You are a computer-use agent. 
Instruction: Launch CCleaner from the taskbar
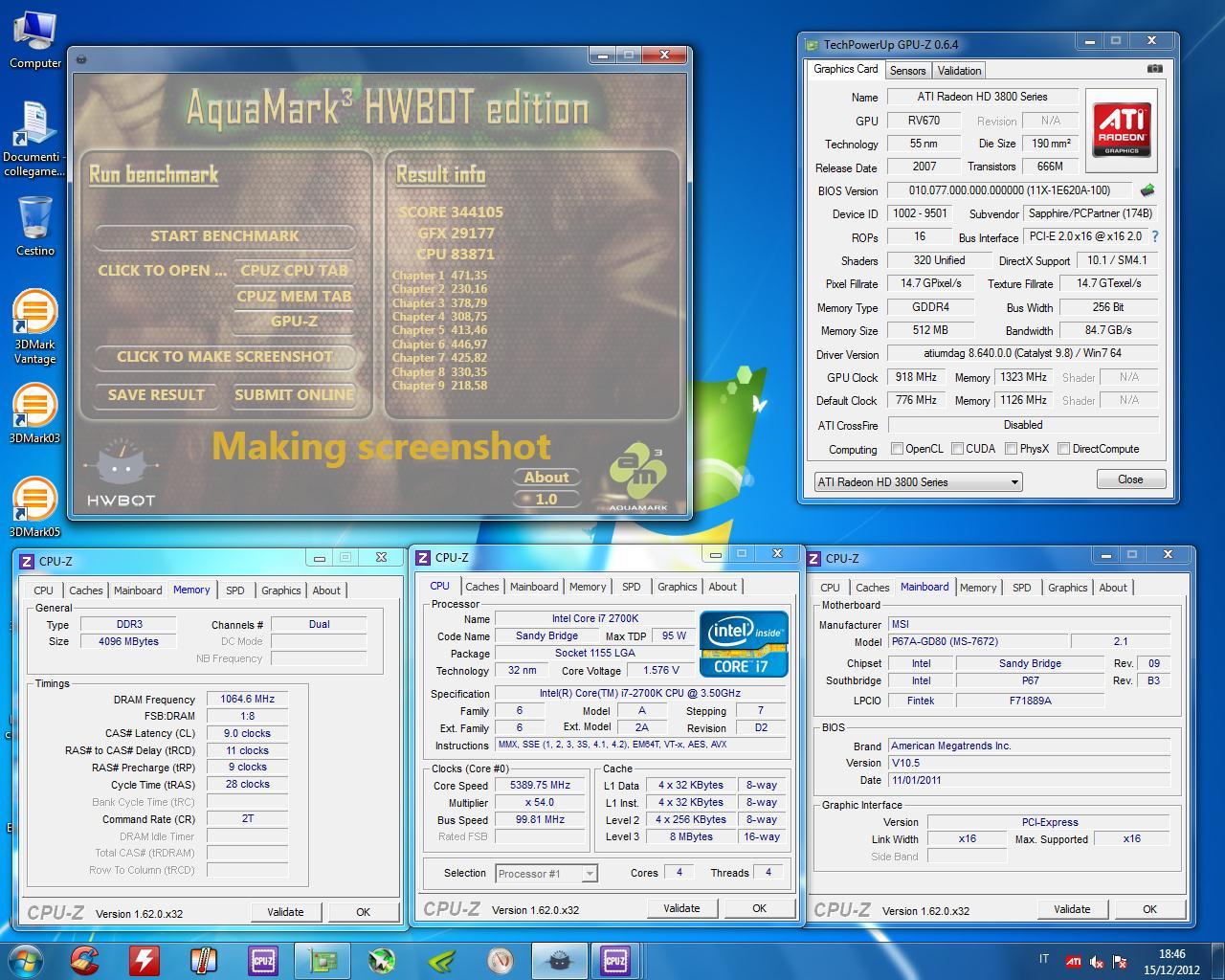[x=85, y=960]
